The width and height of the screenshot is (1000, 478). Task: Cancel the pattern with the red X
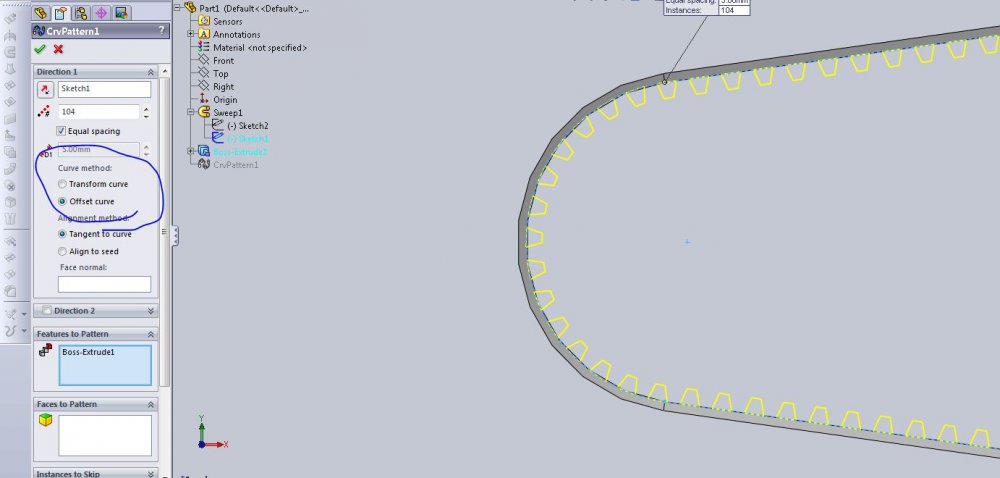(59, 49)
